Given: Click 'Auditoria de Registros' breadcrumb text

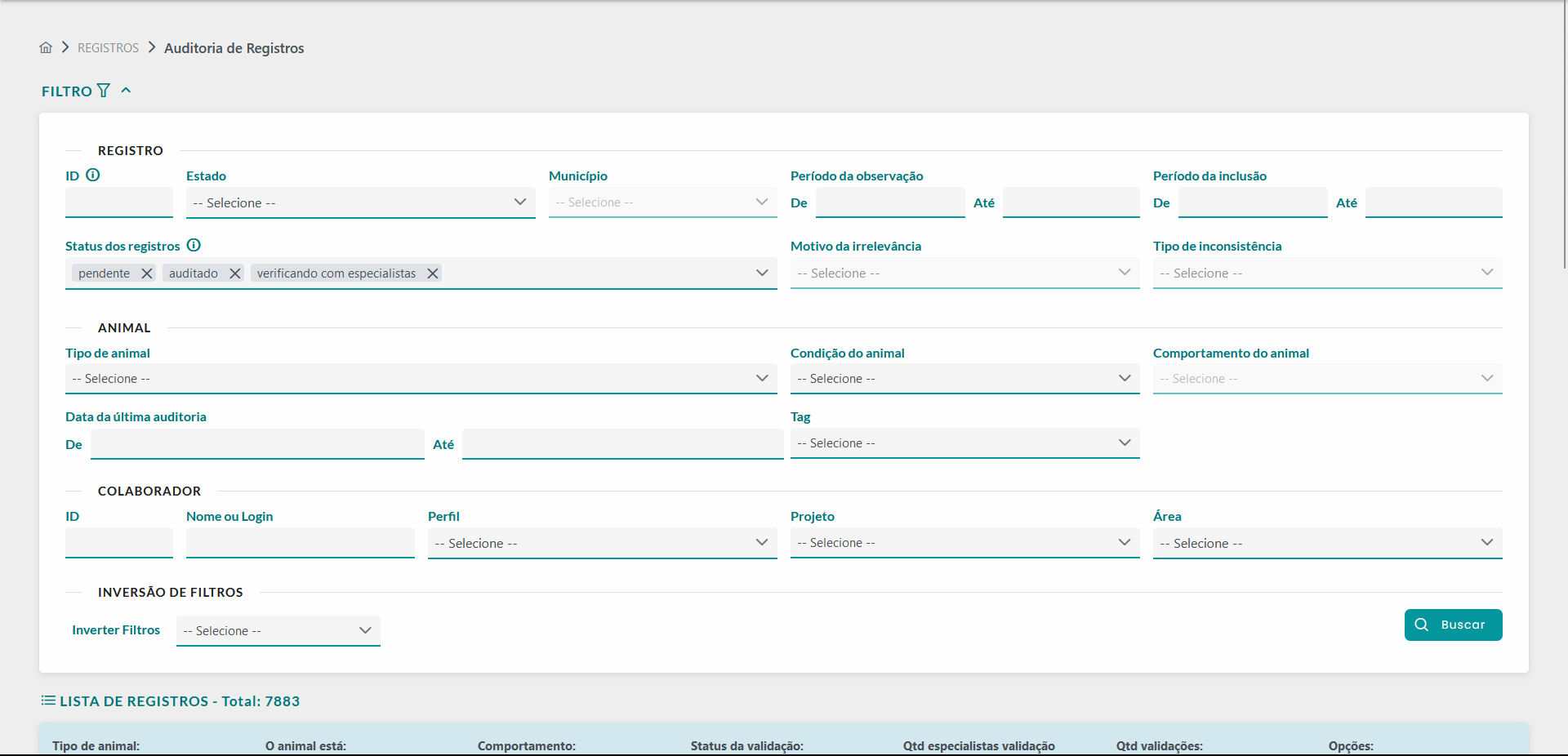Looking at the screenshot, I should click(234, 48).
